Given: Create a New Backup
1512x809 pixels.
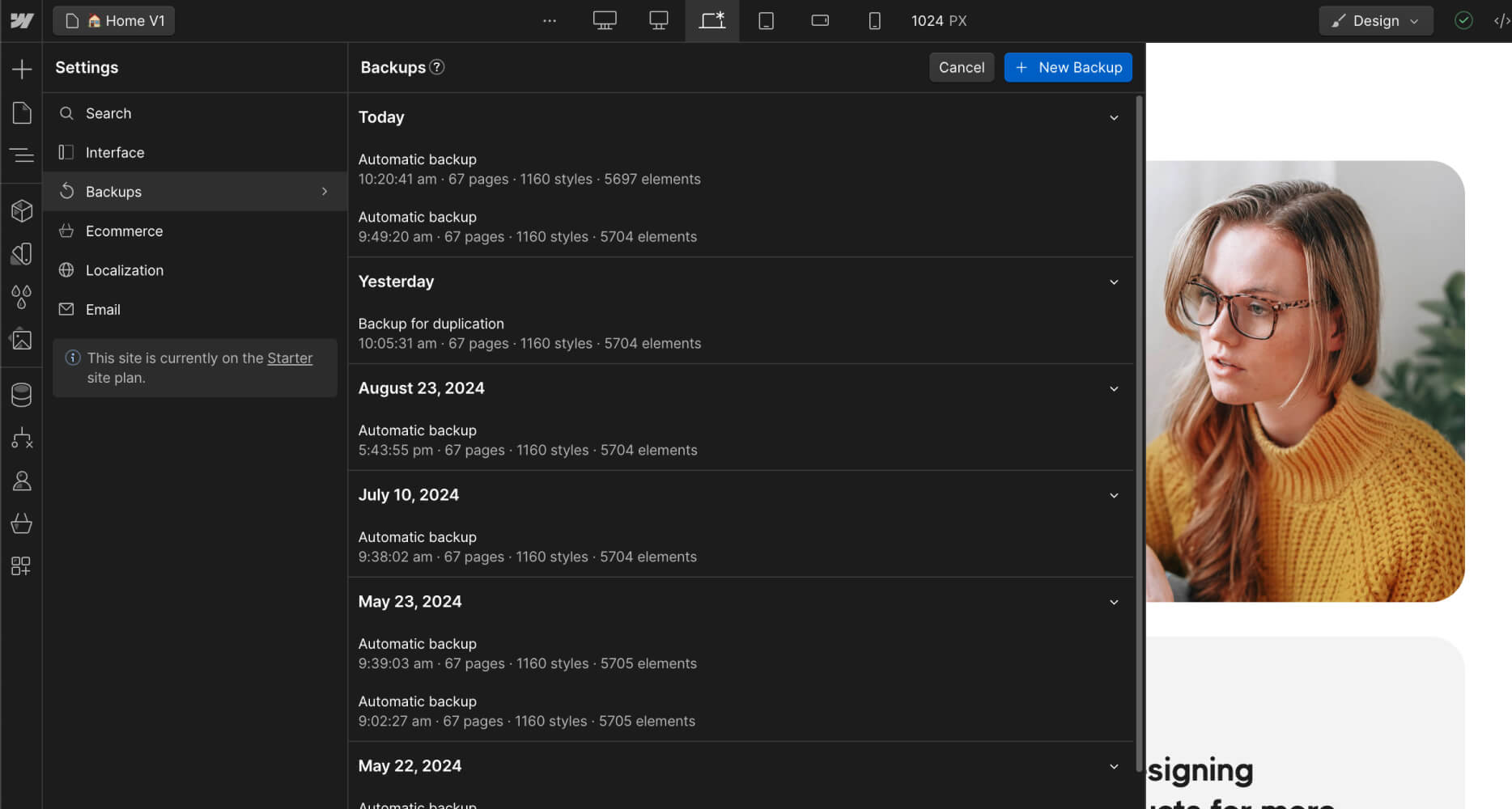Looking at the screenshot, I should click(1068, 67).
